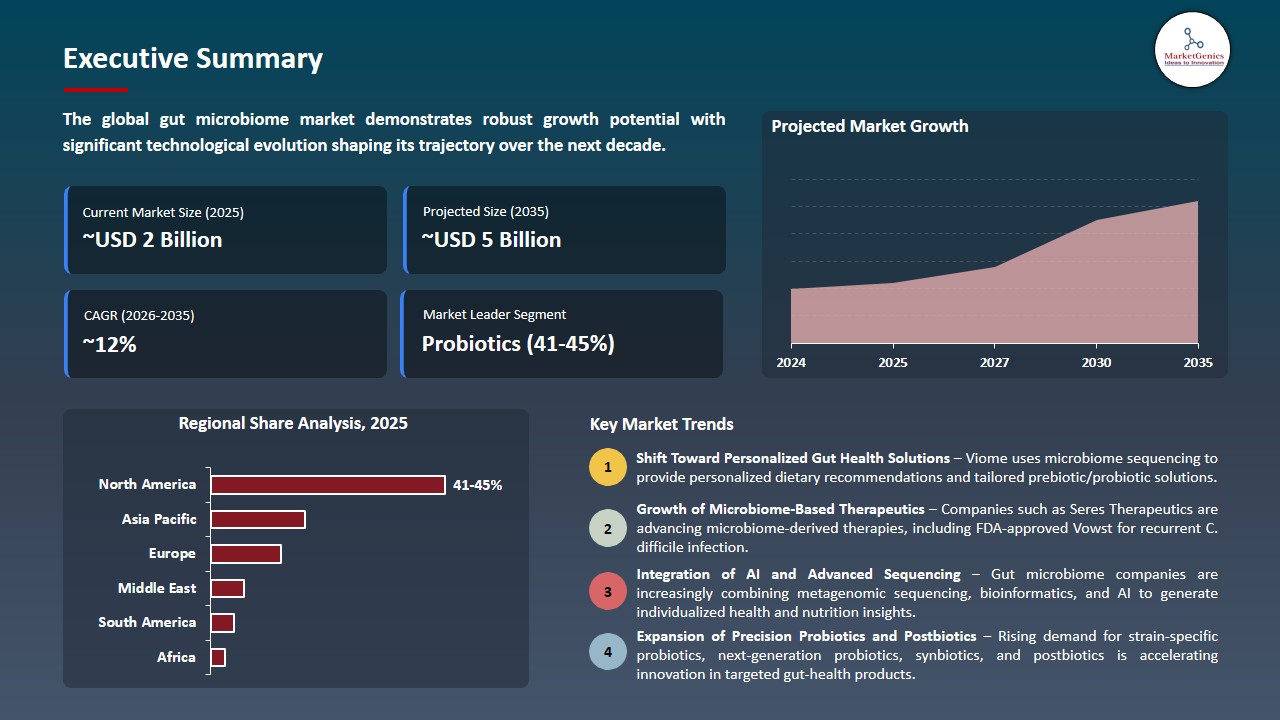
Task: Click the 2035 axis label
Action: [1197, 362]
